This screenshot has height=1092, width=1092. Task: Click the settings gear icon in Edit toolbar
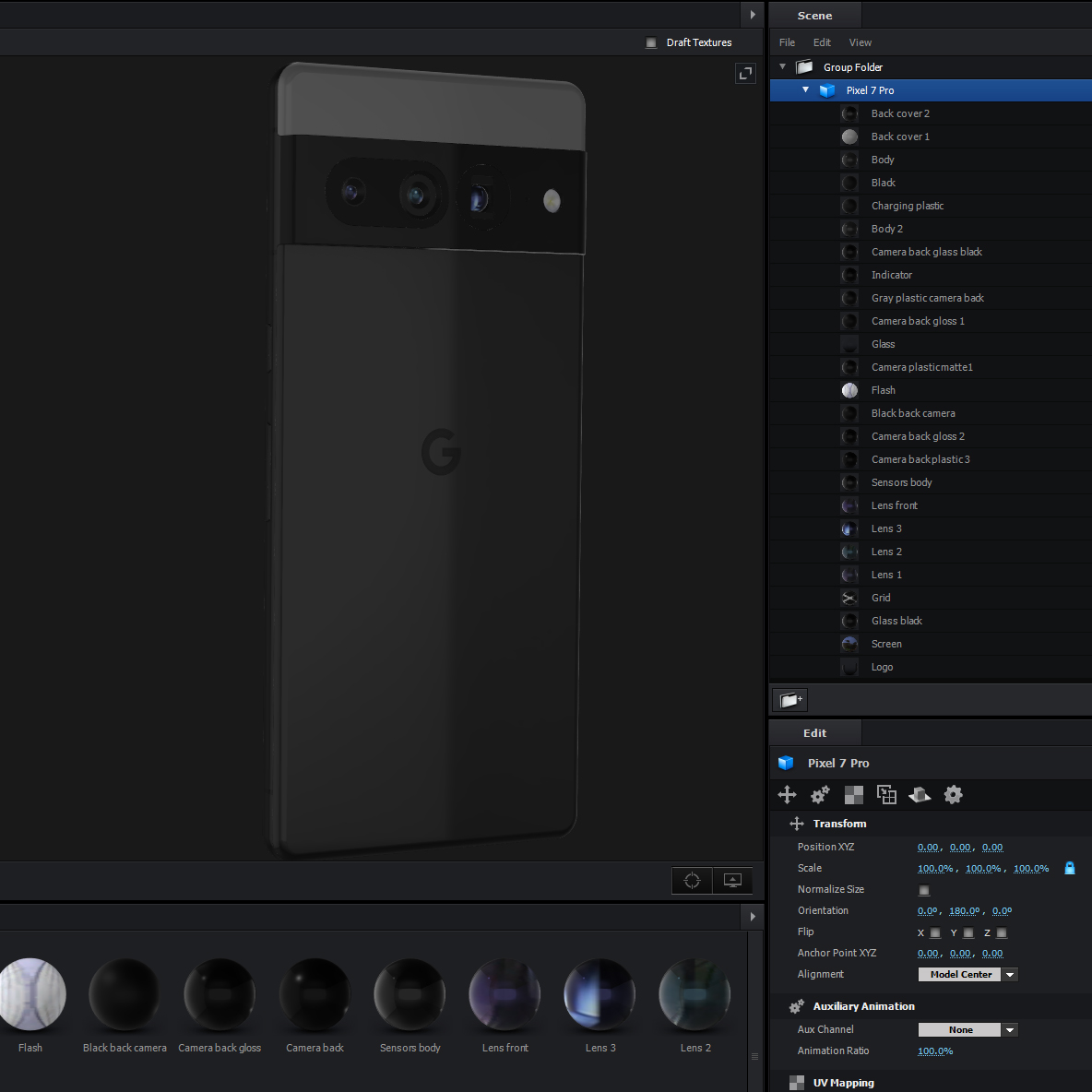[x=954, y=795]
